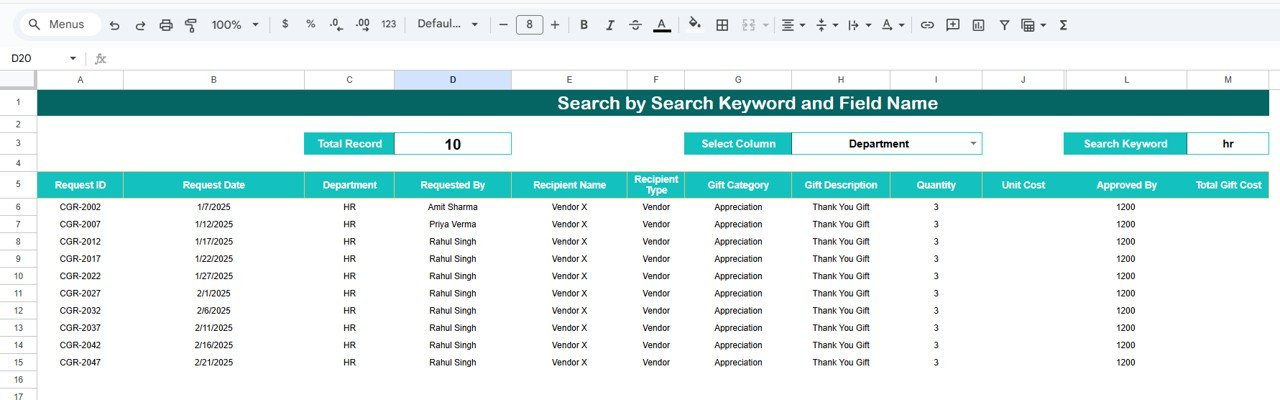1280x400 pixels.
Task: Expand the Default font family dropdown
Action: pos(447,25)
